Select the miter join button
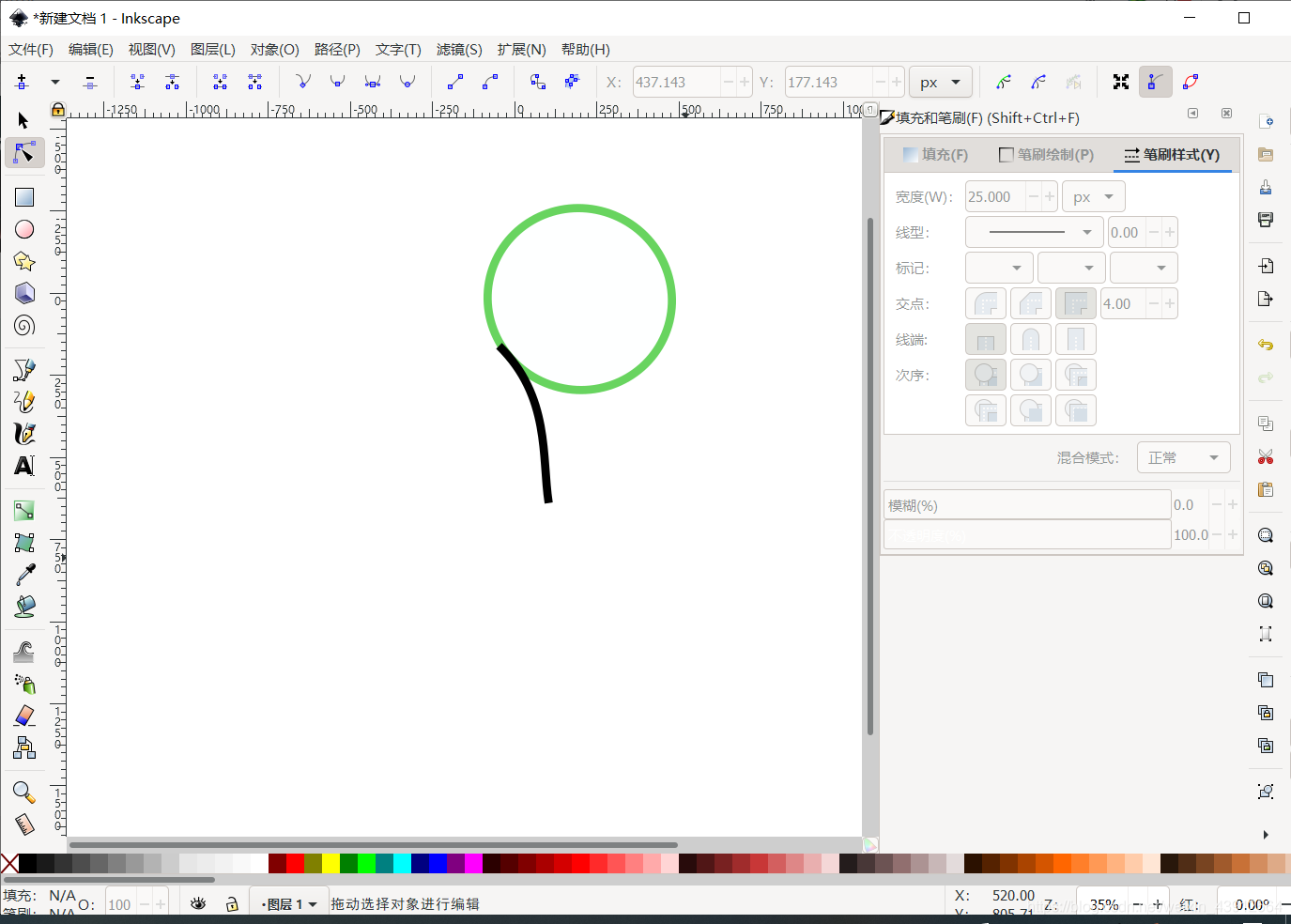 [1076, 303]
